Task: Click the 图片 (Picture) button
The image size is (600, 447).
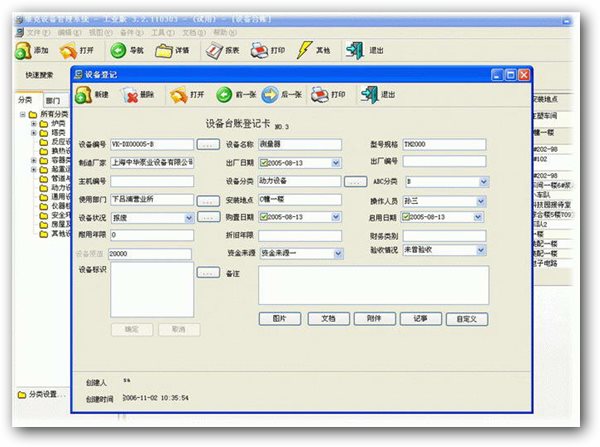Action: tap(280, 318)
